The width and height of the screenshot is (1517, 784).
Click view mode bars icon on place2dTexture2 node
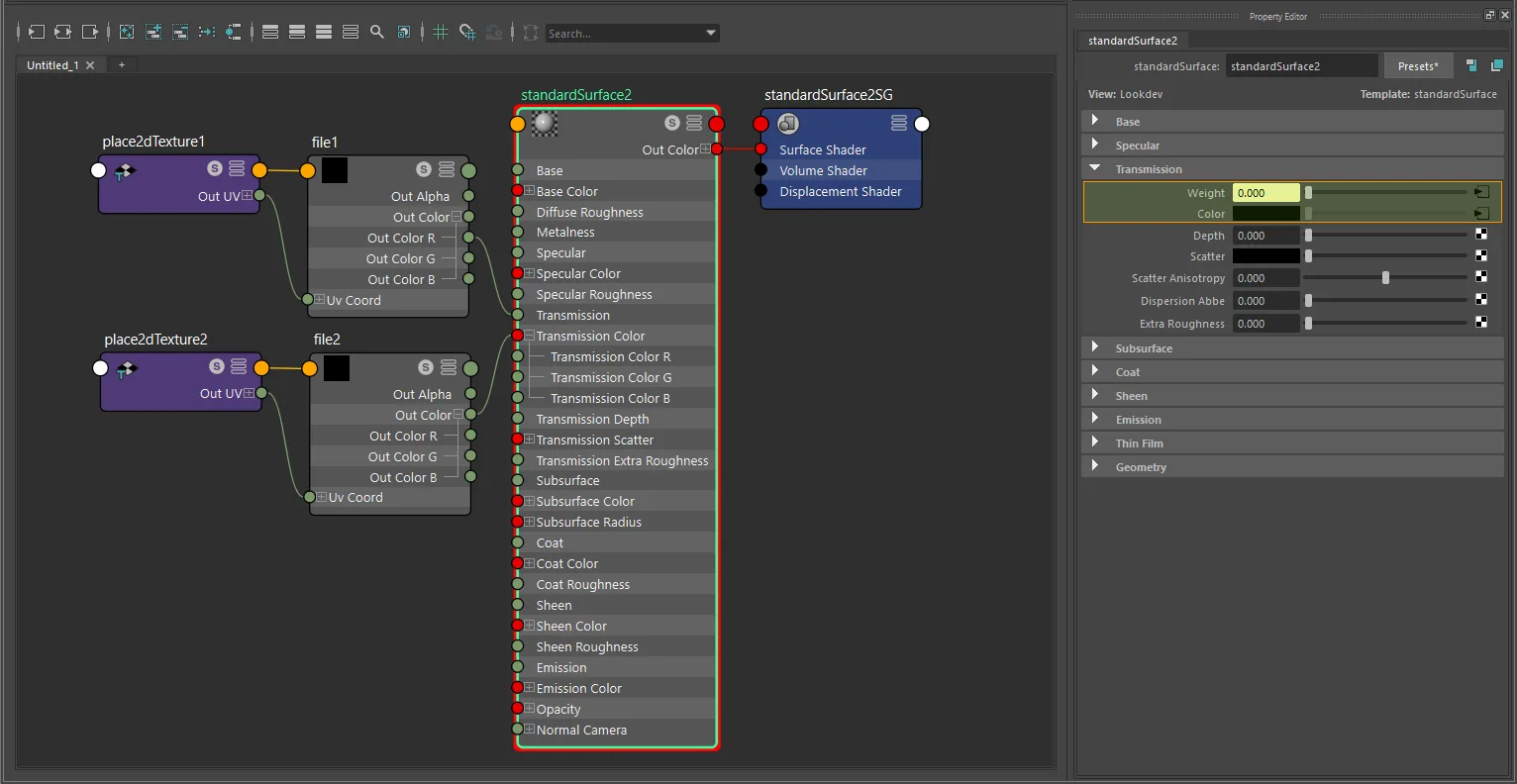coord(239,366)
